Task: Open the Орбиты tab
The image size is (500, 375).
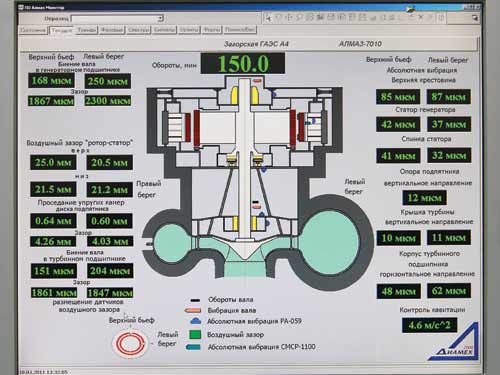Action: coord(189,30)
